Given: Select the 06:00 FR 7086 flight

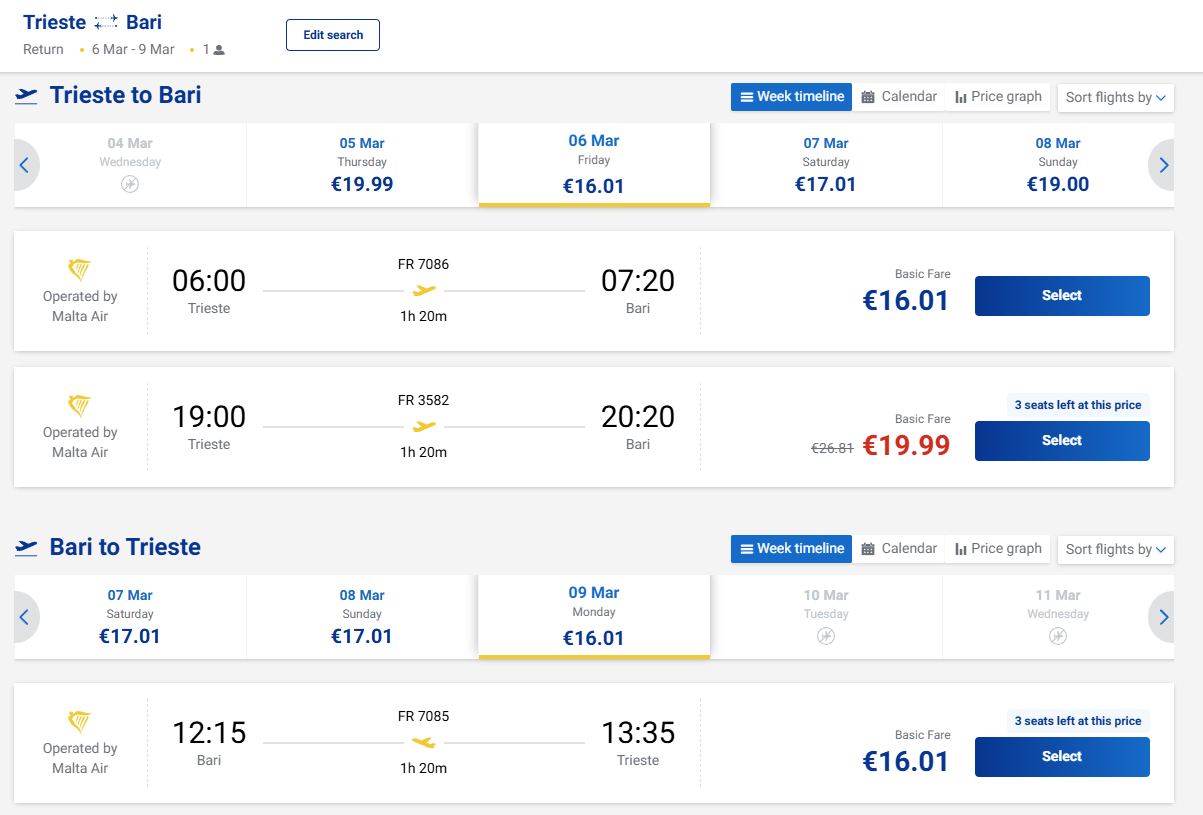Looking at the screenshot, I should tap(1062, 296).
